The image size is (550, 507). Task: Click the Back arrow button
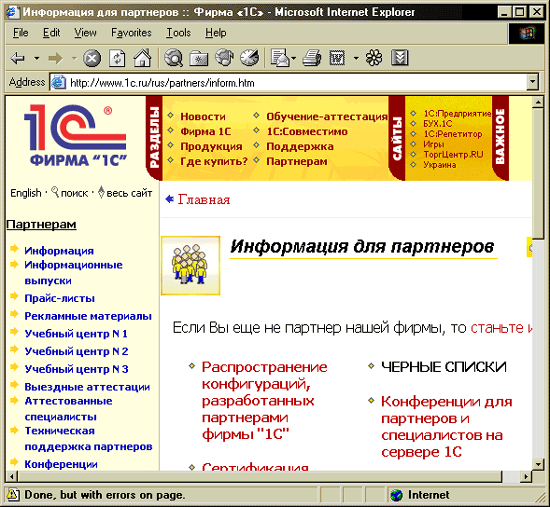(18, 58)
